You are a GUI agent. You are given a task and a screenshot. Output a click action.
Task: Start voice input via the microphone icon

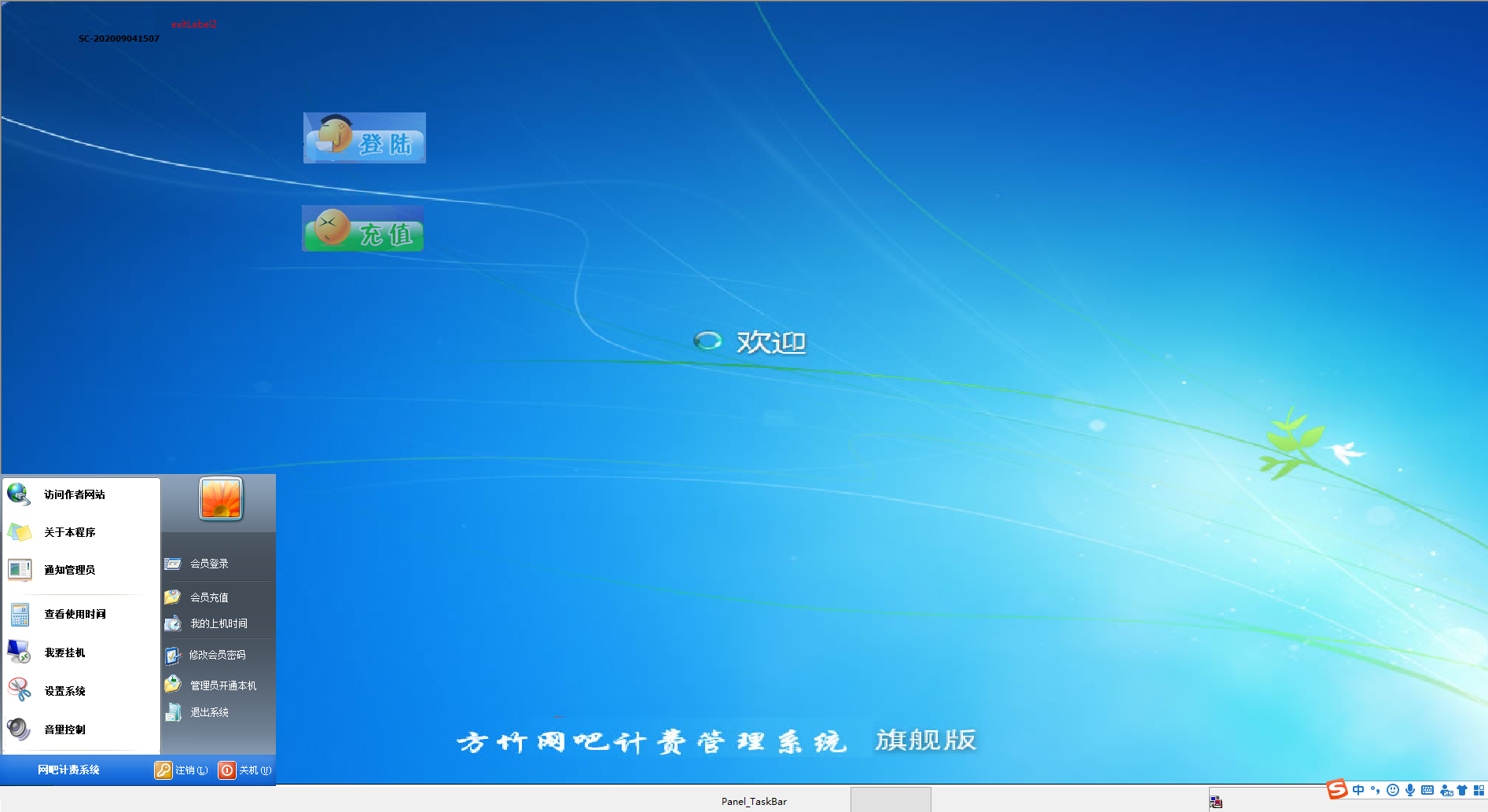pos(1410,789)
